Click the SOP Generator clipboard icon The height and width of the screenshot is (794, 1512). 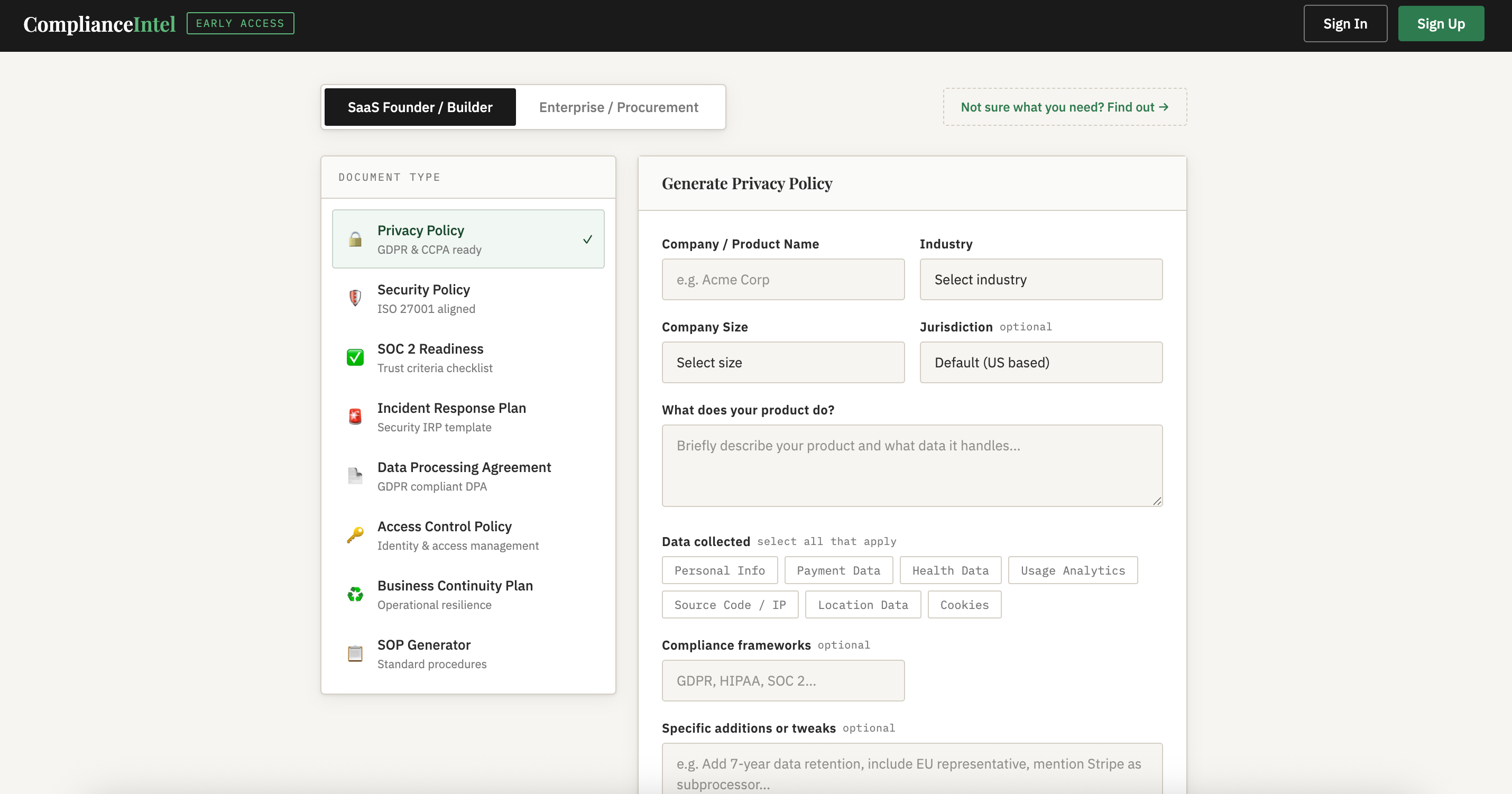355,654
